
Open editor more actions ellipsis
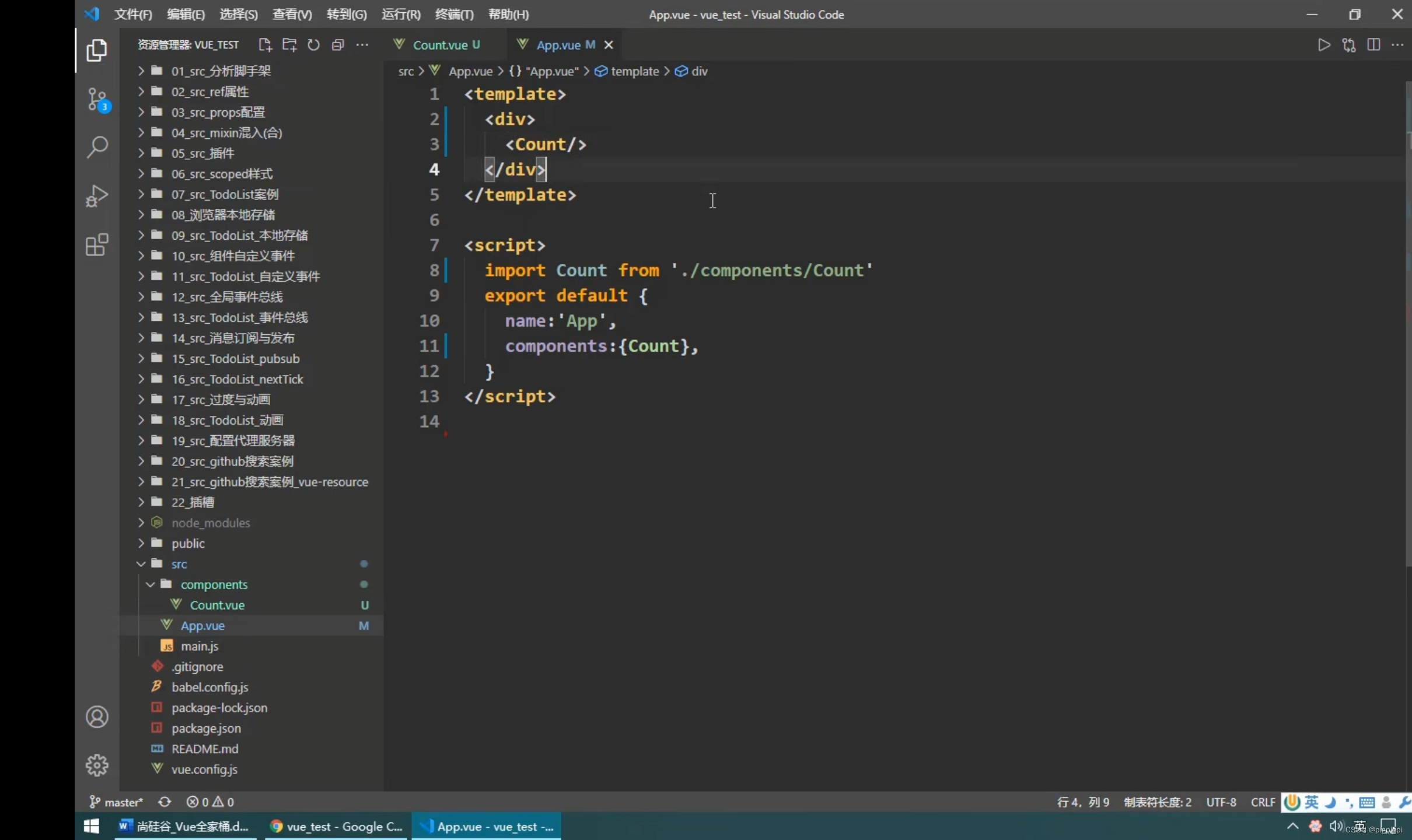(1397, 45)
